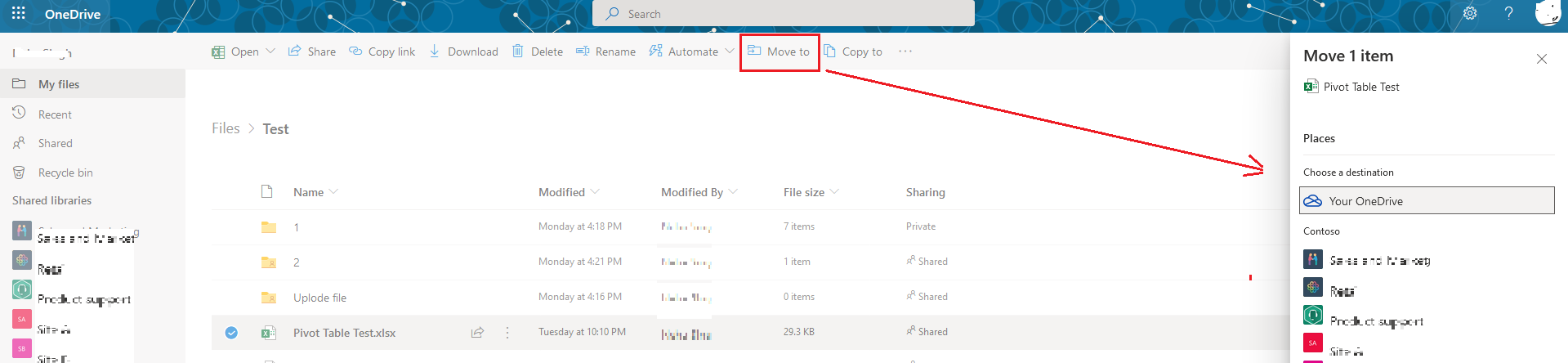
Task: Click inside the Search box
Action: tap(783, 14)
